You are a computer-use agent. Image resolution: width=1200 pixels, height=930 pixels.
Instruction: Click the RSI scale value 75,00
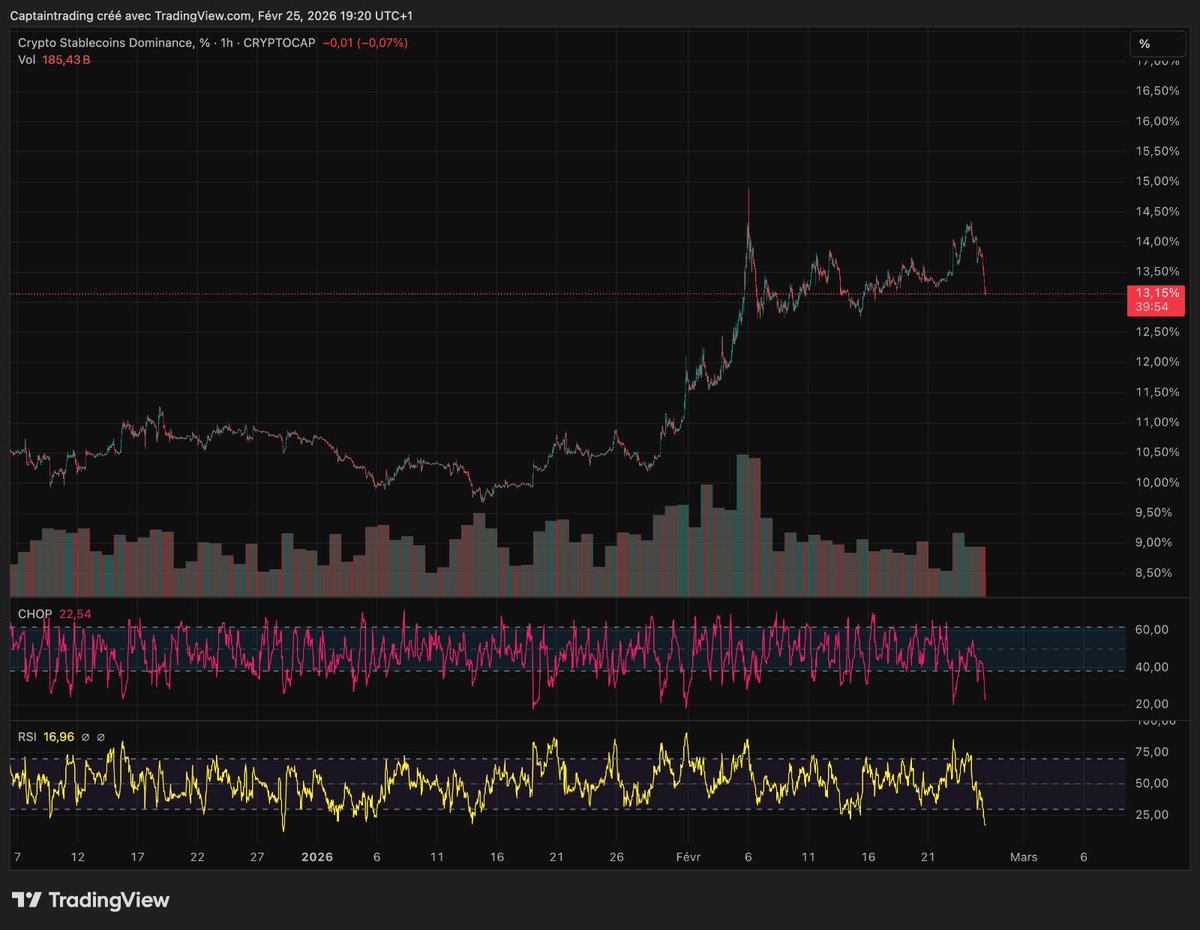tap(1154, 752)
